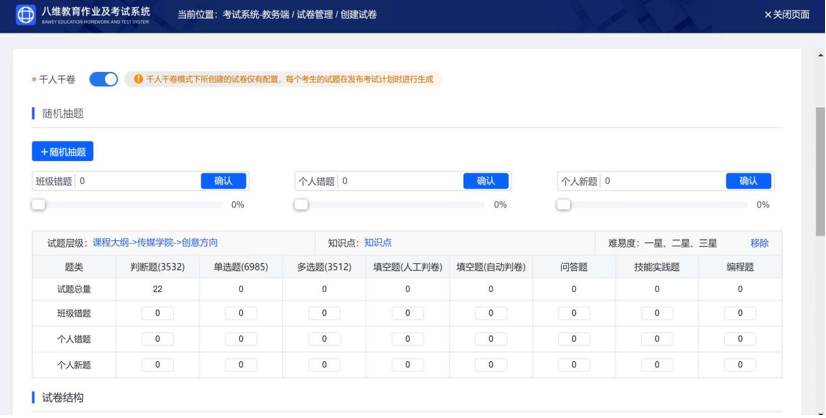
Task: Click 关闭页面 to close the page
Action: coord(787,15)
